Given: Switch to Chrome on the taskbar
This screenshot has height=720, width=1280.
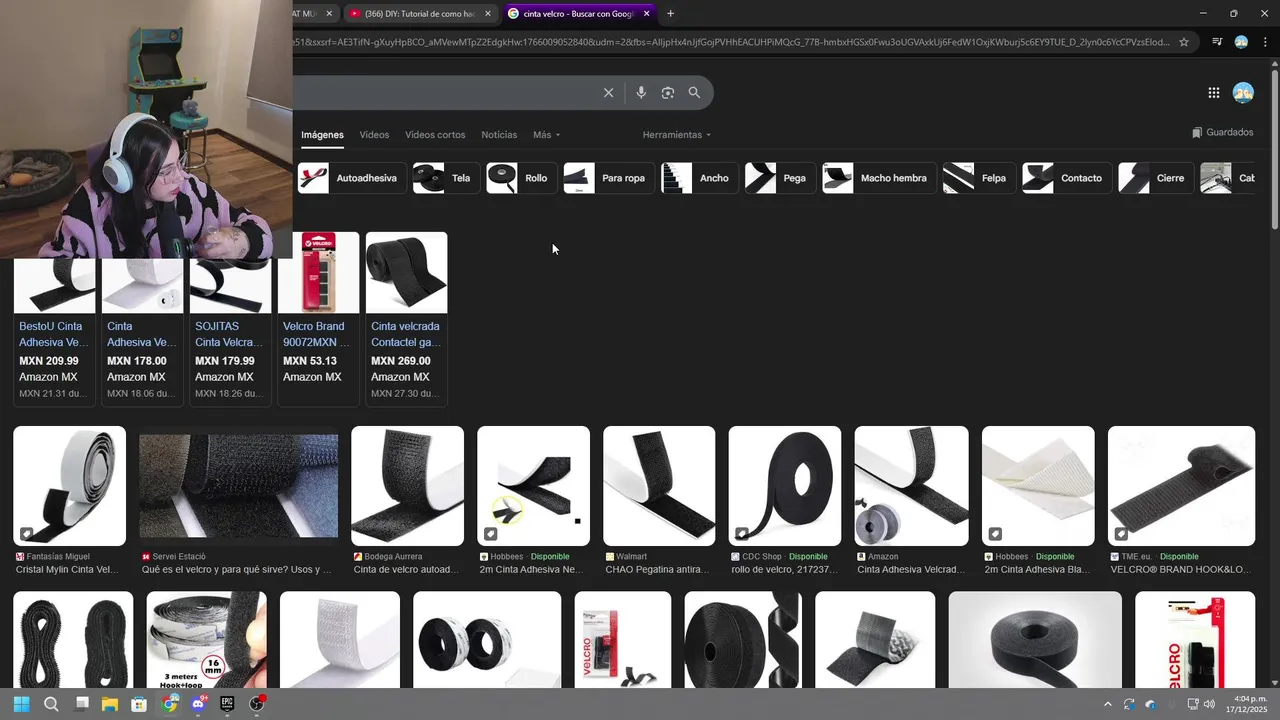Looking at the screenshot, I should point(170,704).
